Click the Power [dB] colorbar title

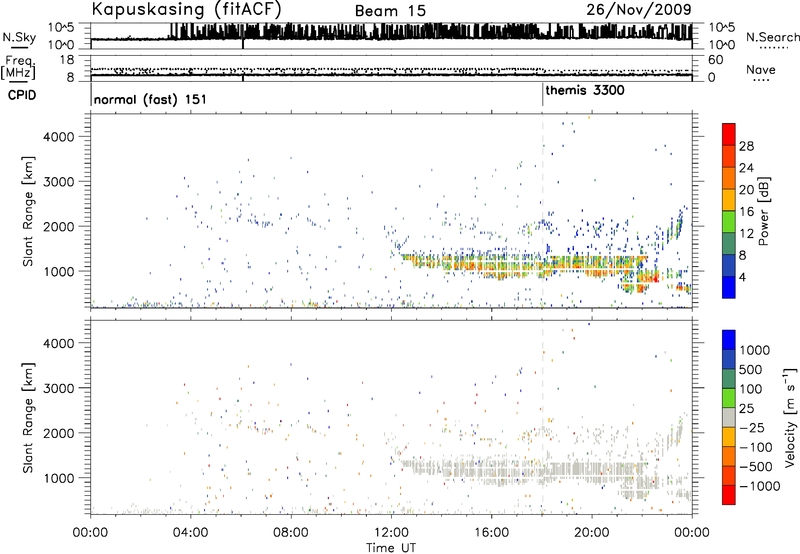click(764, 211)
